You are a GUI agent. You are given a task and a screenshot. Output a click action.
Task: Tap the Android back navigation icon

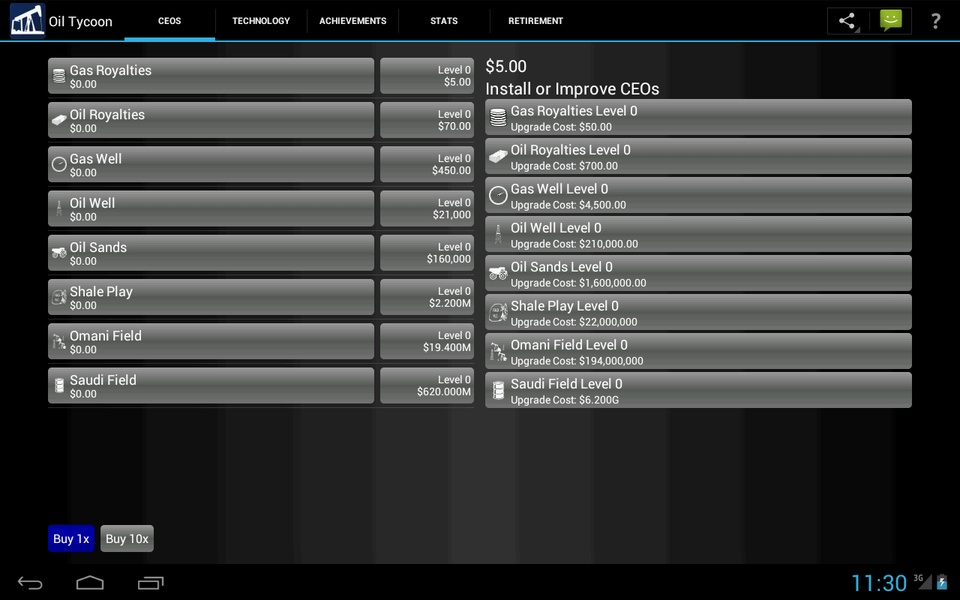30,583
